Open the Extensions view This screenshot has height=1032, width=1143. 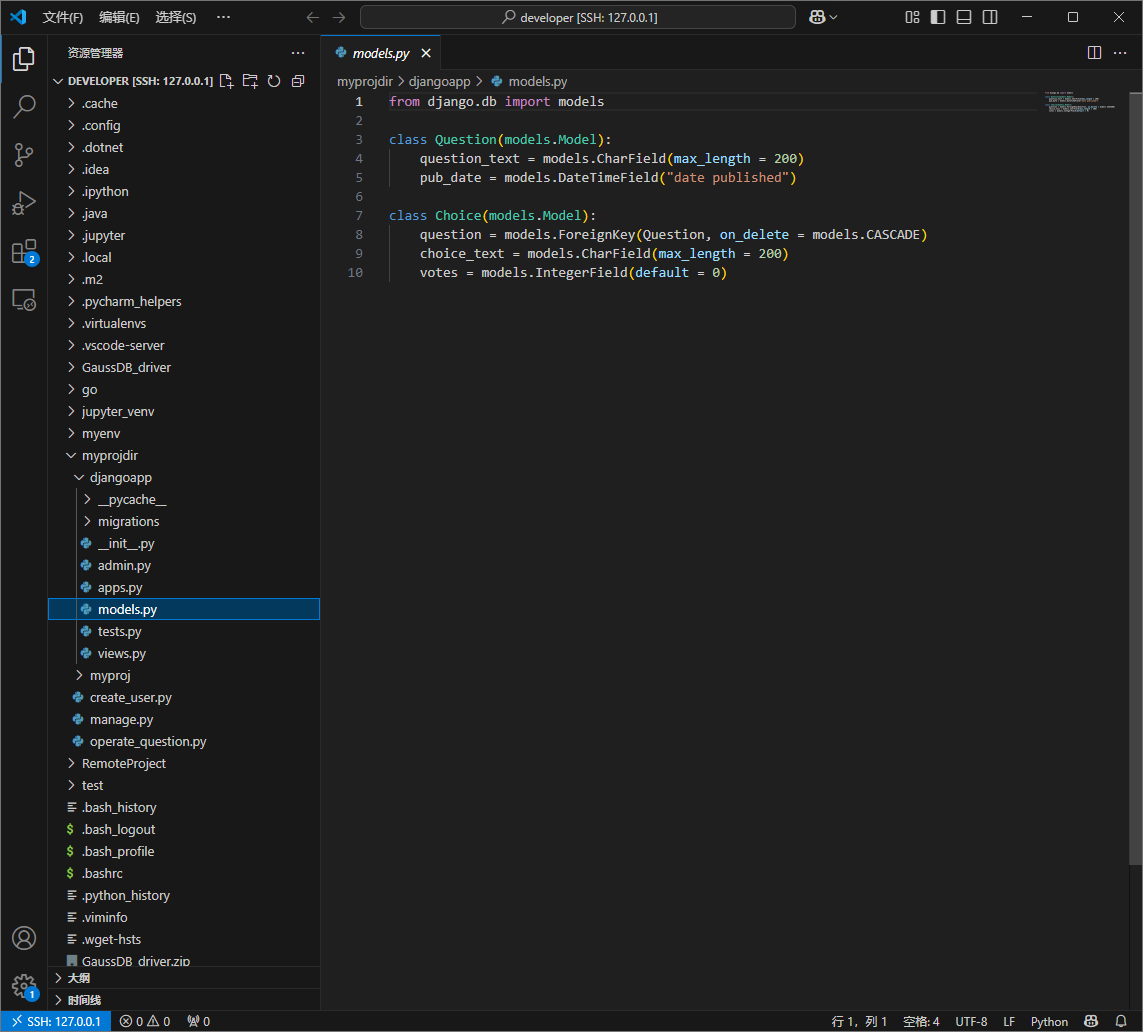point(24,251)
